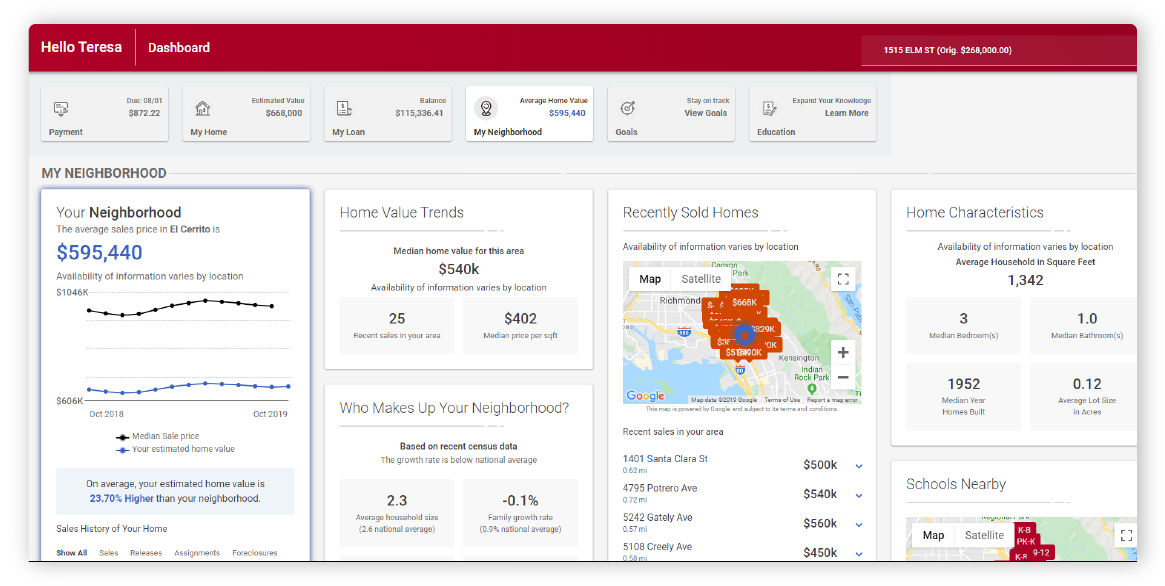The height and width of the screenshot is (586, 1165).
Task: Select the My Neighborhood tab
Action: [530, 114]
